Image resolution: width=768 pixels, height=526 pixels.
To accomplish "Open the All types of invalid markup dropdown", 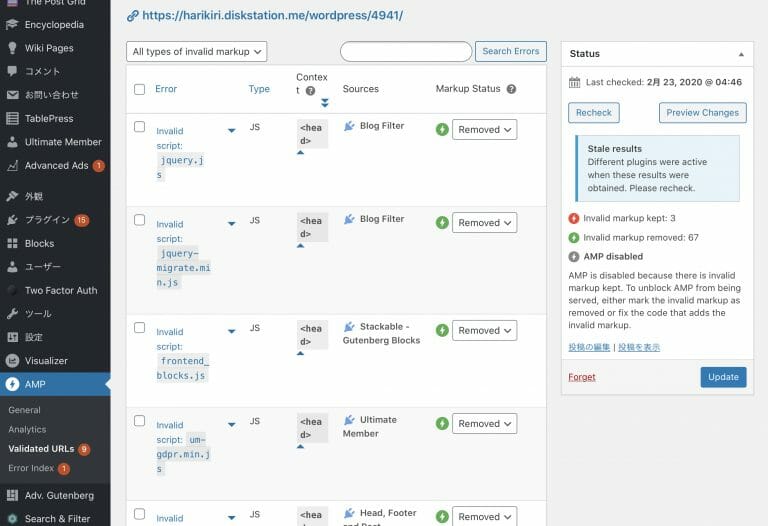I will (x=196, y=51).
